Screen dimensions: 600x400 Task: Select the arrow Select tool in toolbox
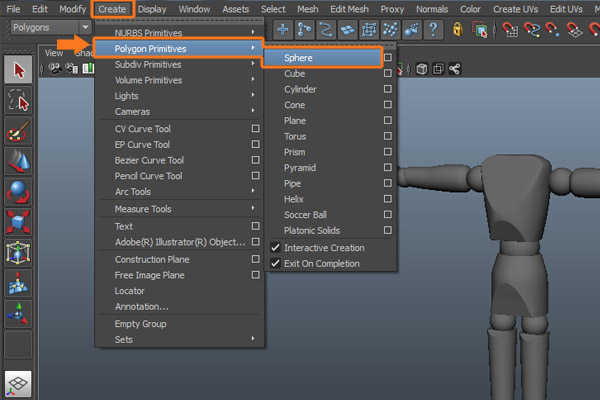click(18, 70)
